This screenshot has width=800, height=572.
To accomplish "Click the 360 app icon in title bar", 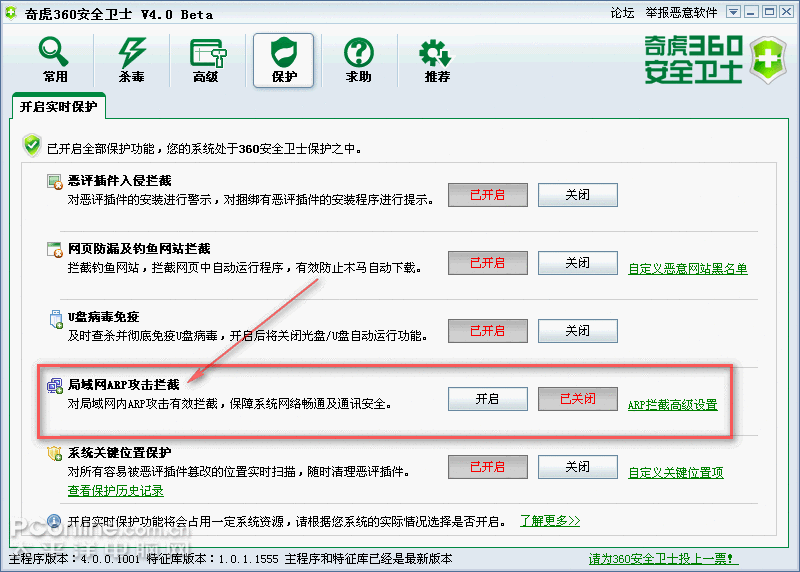I will pyautogui.click(x=11, y=13).
